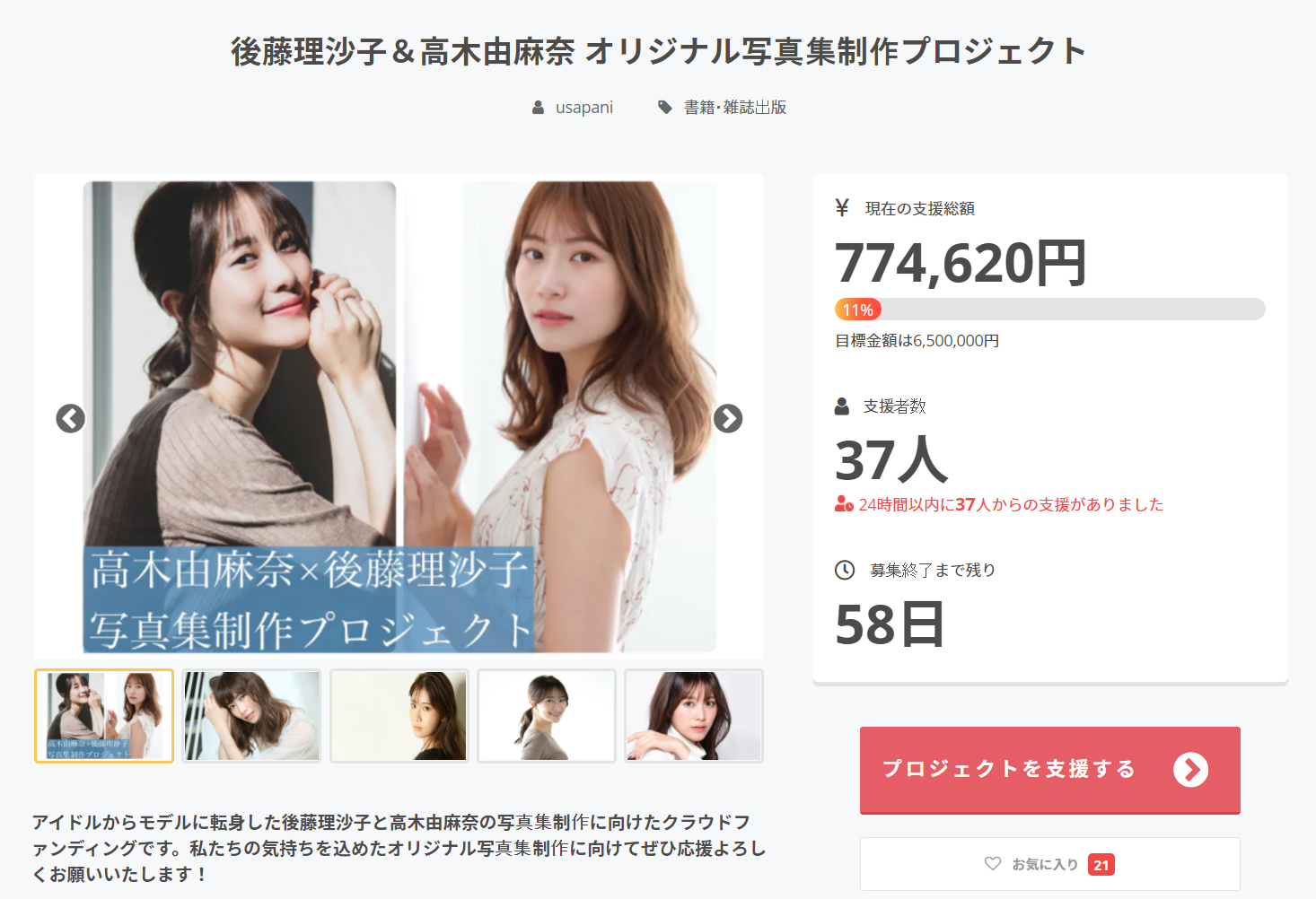The width and height of the screenshot is (1316, 899).
Task: Click the heart icon in お気に入り button
Action: (x=993, y=864)
